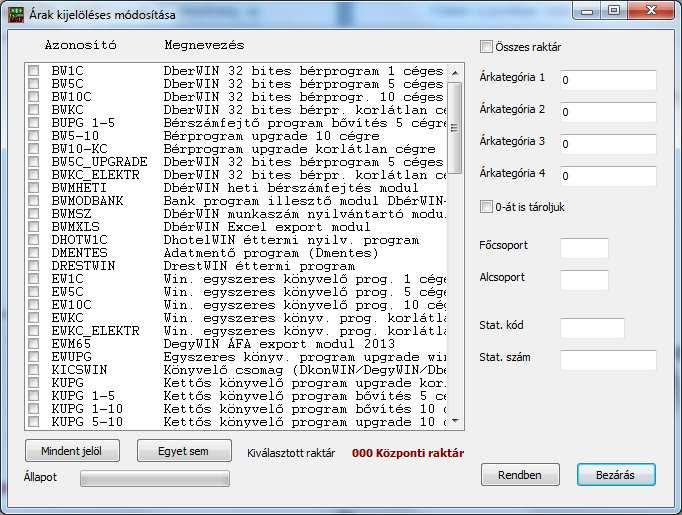Select the DHOTW1C row text
This screenshot has height=515, width=682.
click(79, 240)
